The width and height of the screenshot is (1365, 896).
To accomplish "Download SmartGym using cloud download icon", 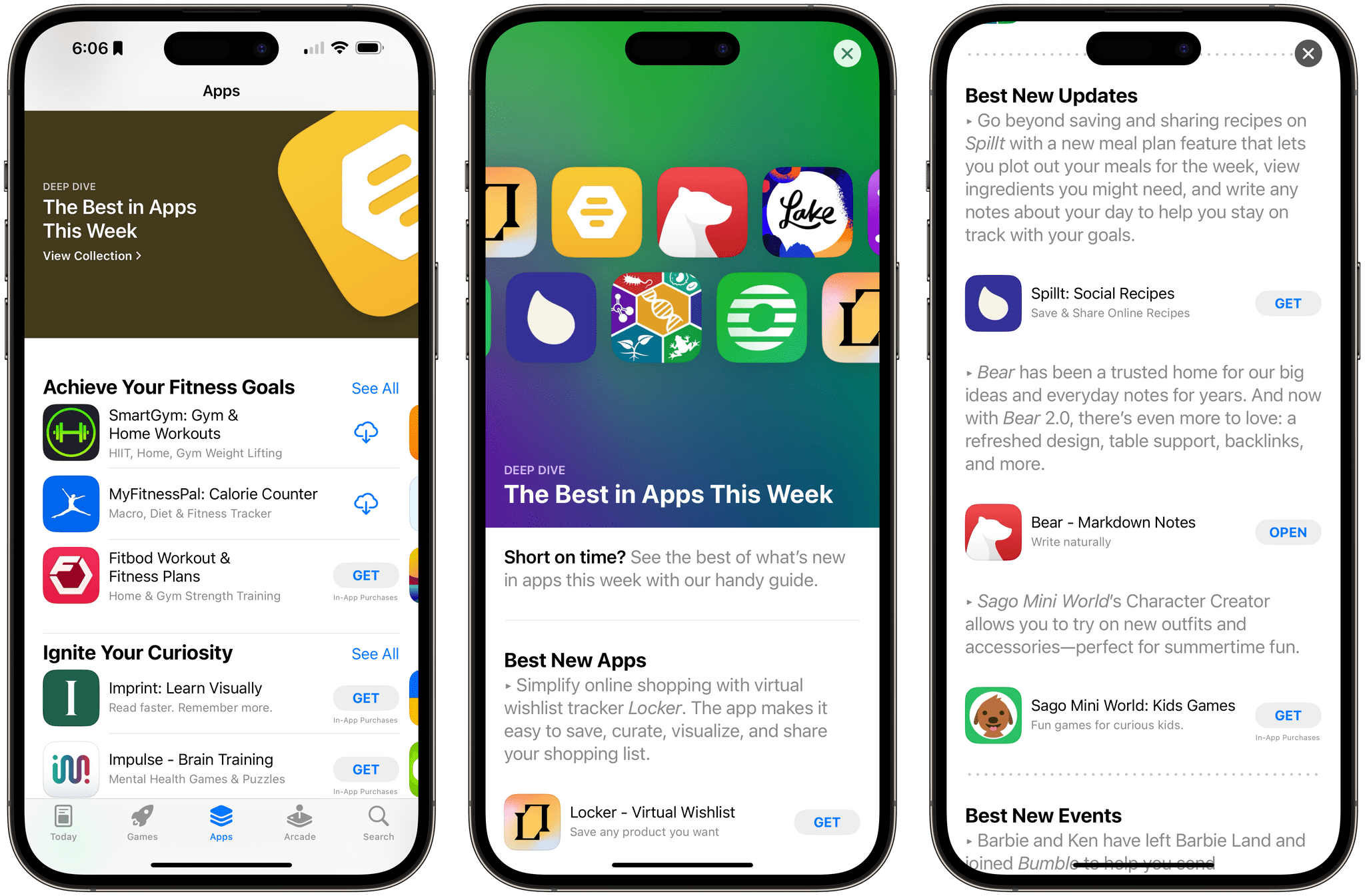I will click(x=365, y=431).
